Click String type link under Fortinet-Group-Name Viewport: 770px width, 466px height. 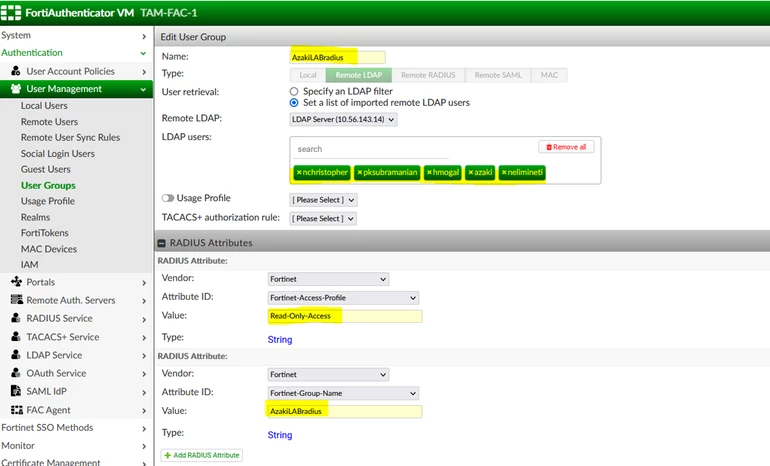pos(280,435)
